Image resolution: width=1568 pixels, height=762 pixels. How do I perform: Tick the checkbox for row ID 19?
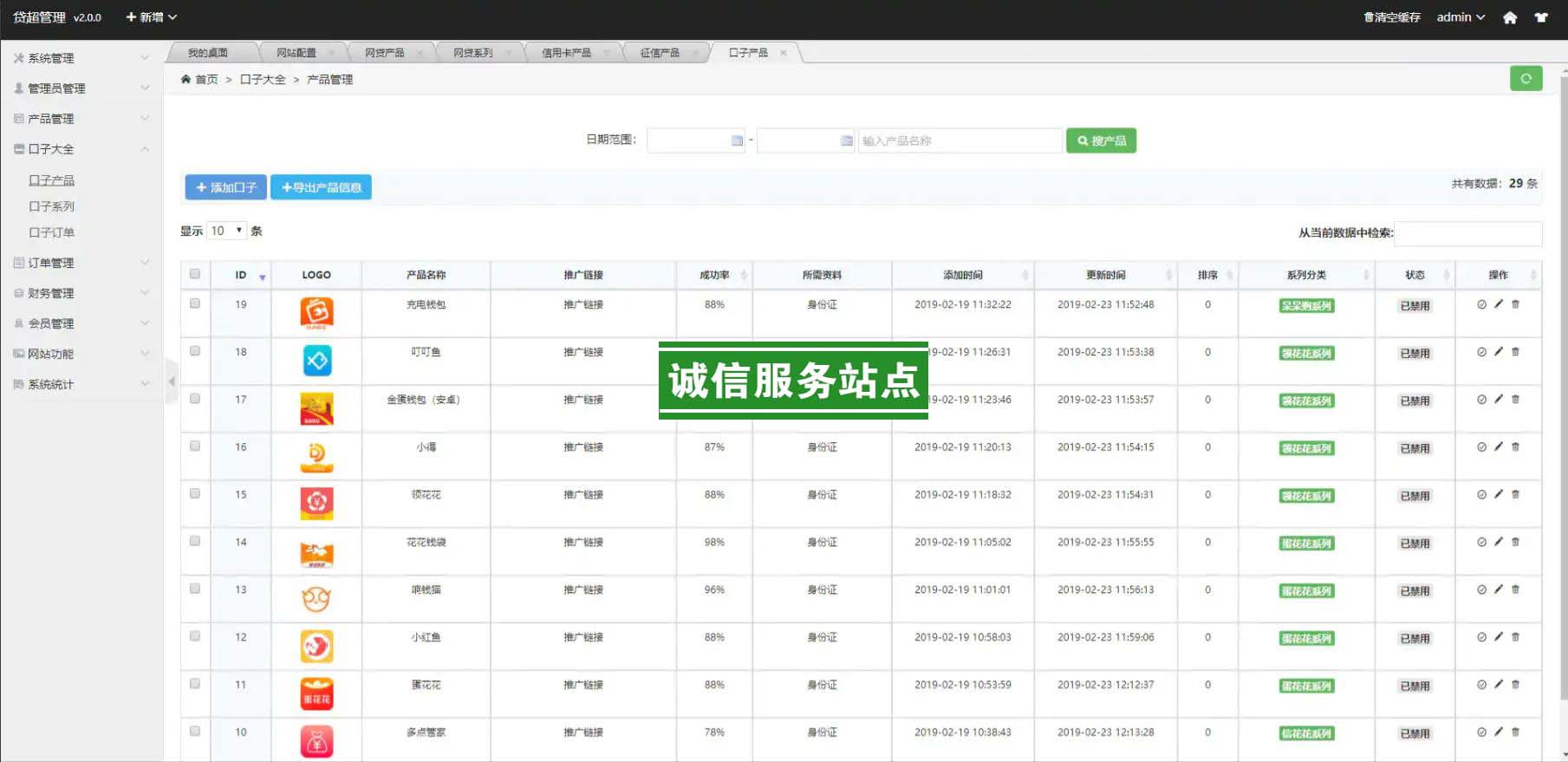pos(195,303)
